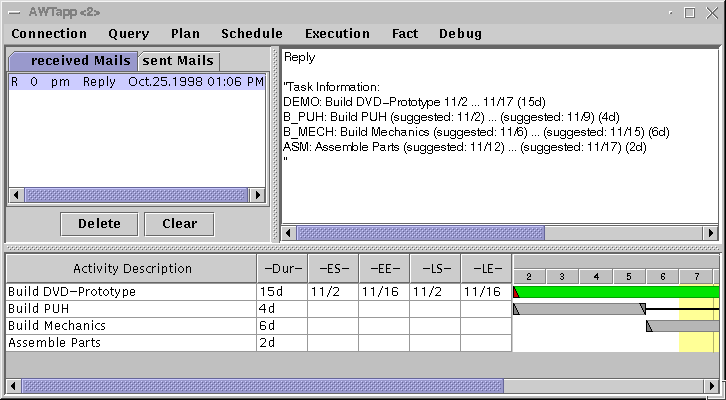The image size is (726, 400).
Task: Click the mail list right scroll arrow
Action: click(x=257, y=195)
